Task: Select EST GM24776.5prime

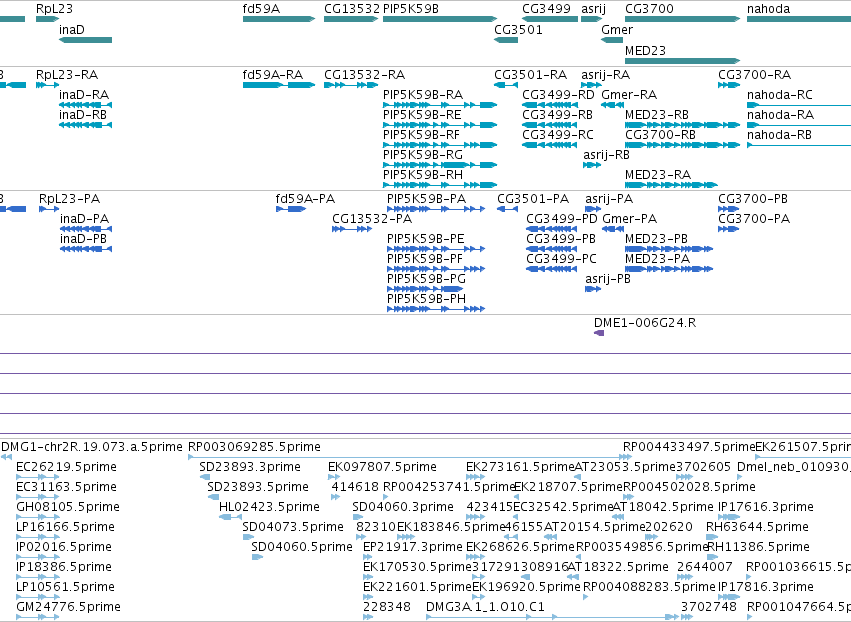Action: [x=68, y=606]
